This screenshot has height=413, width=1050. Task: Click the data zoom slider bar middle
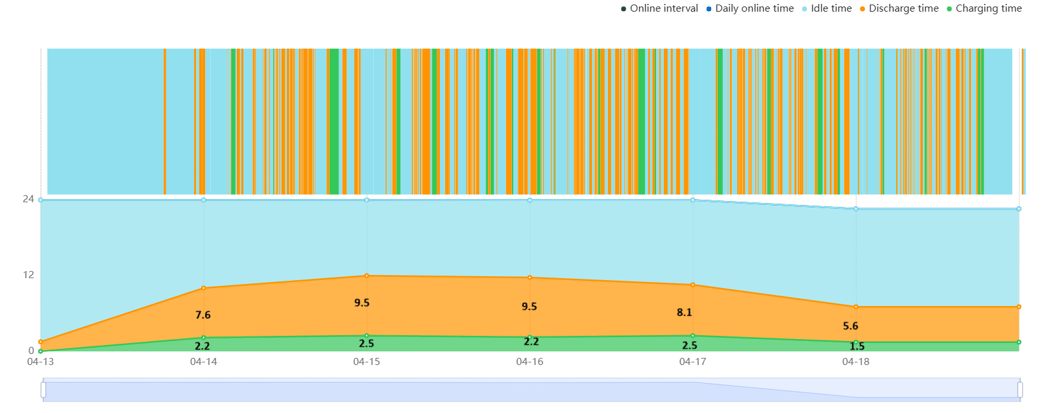[532, 390]
